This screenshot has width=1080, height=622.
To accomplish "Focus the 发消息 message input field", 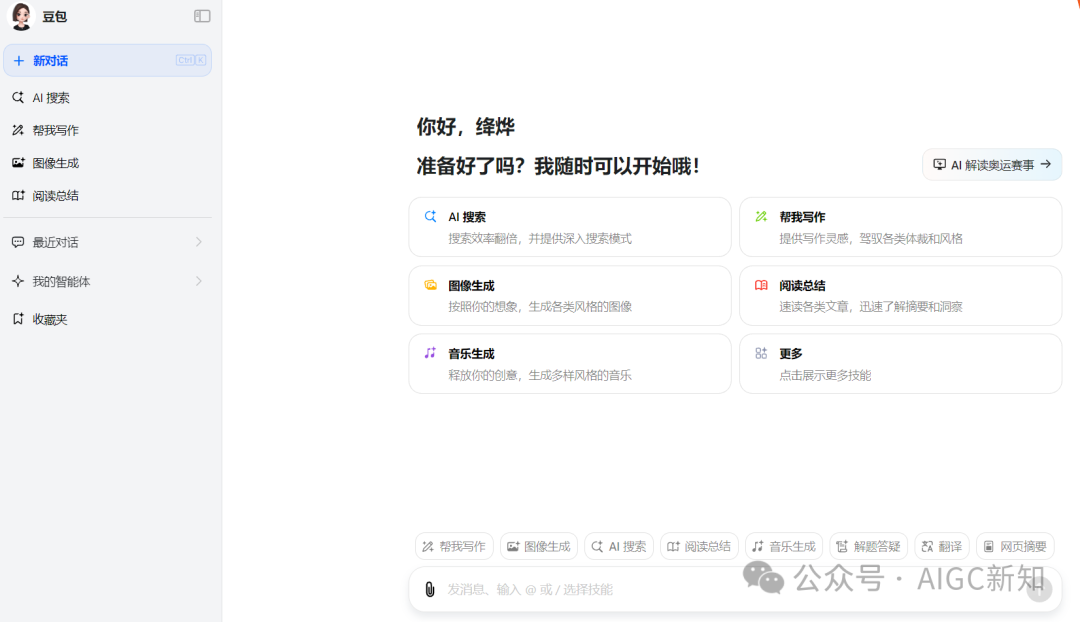I will pos(735,589).
